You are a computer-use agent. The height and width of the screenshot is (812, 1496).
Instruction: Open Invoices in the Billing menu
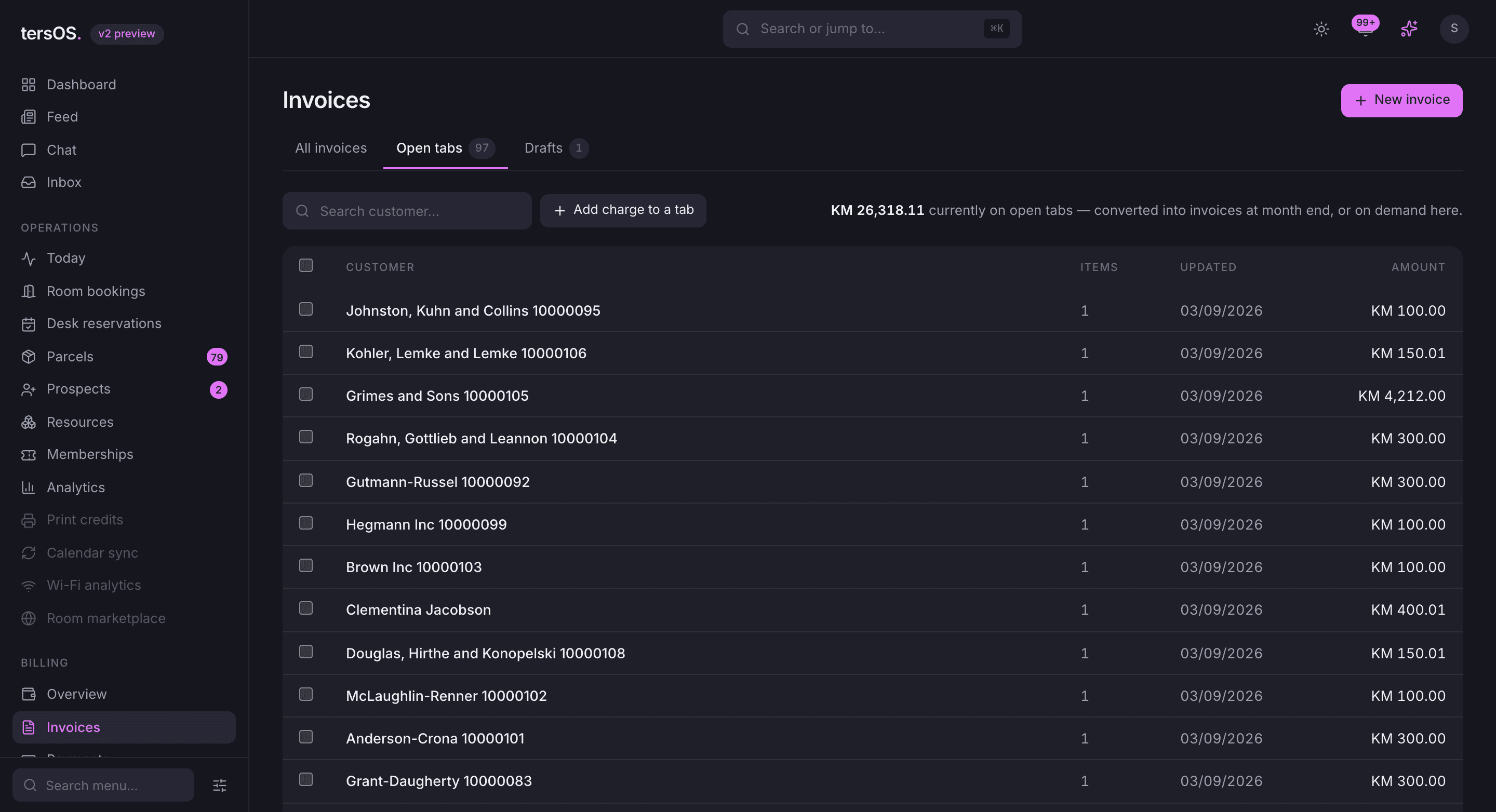(124, 728)
